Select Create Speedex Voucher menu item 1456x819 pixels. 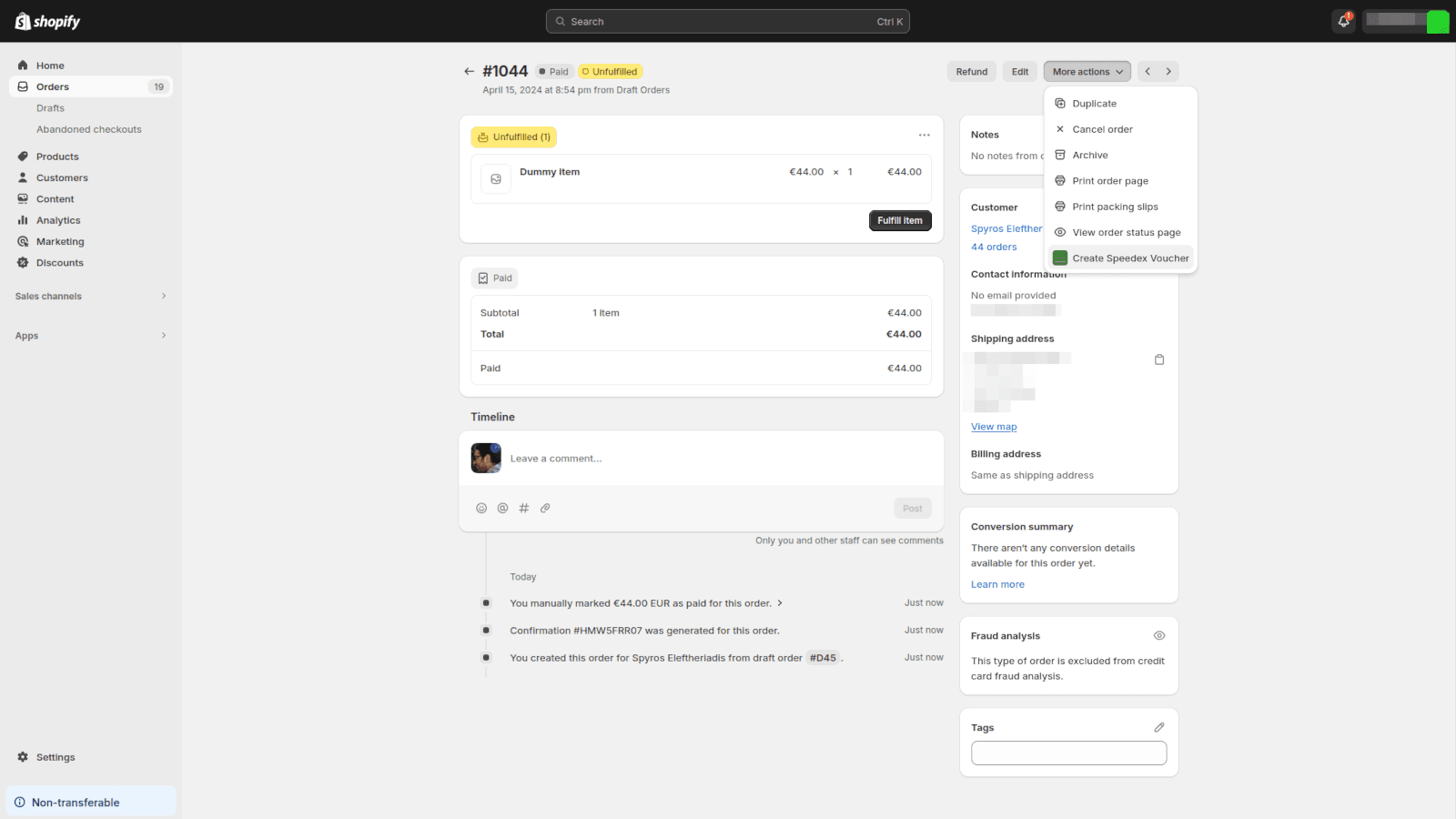pyautogui.click(x=1129, y=258)
